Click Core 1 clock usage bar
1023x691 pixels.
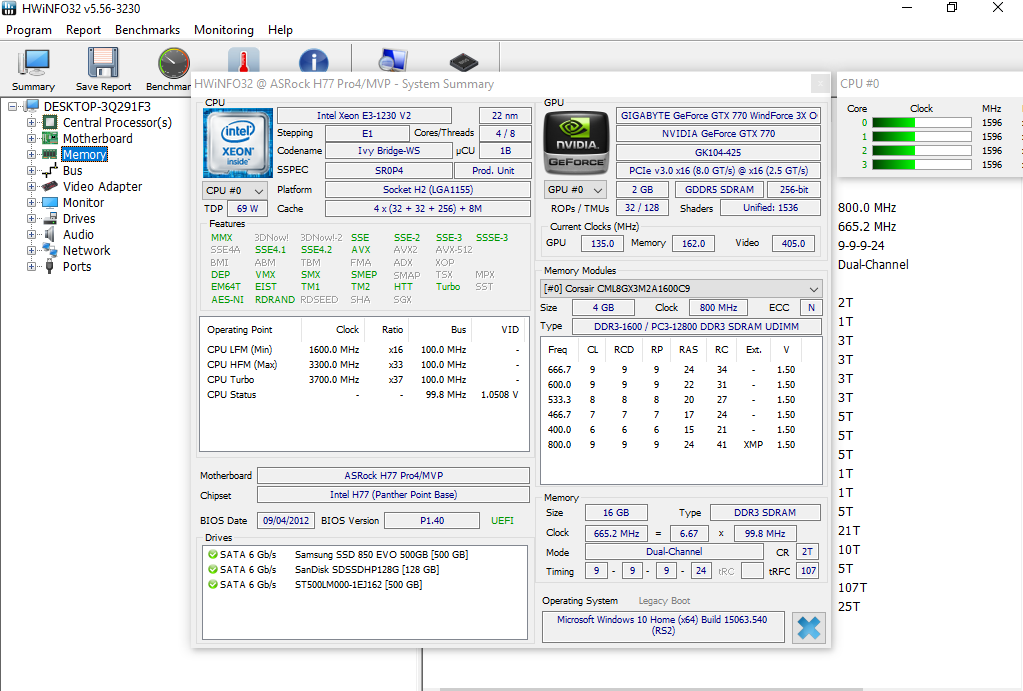tap(922, 137)
